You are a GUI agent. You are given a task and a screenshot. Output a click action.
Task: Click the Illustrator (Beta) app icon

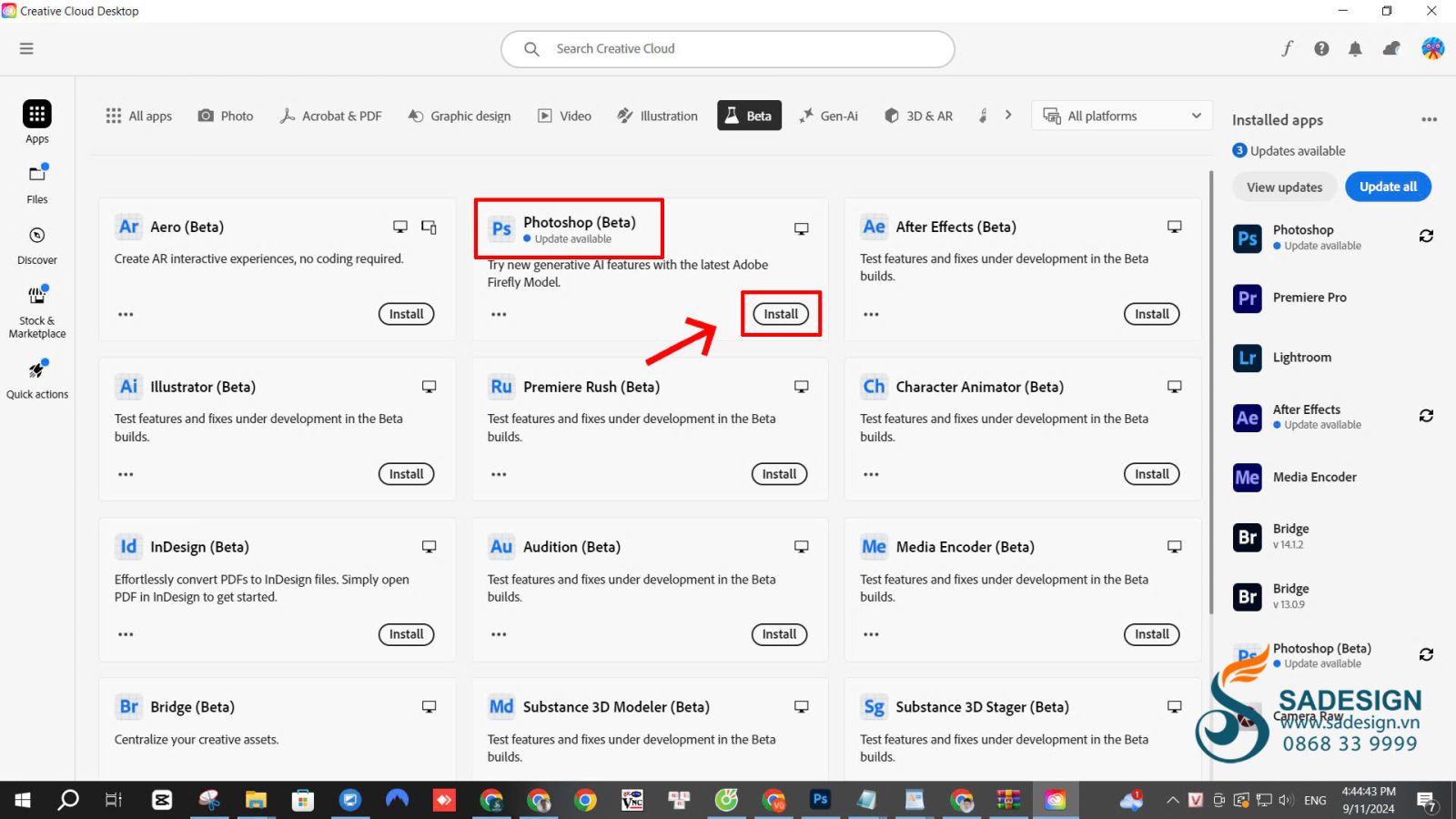[128, 387]
